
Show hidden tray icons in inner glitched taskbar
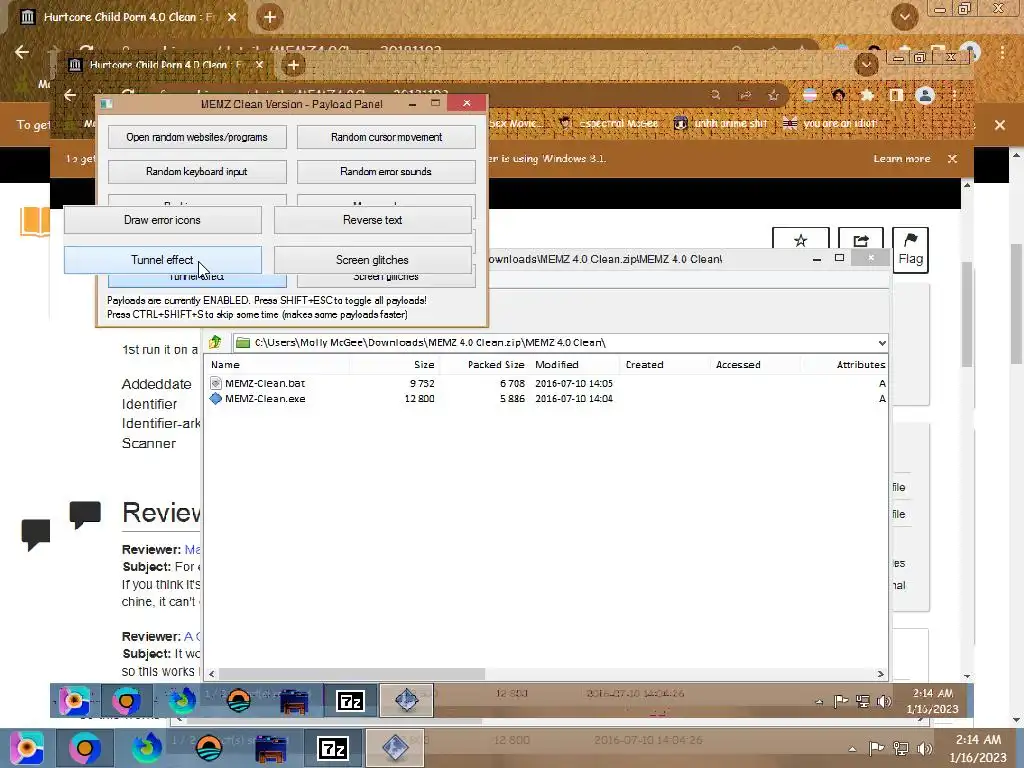[819, 702]
